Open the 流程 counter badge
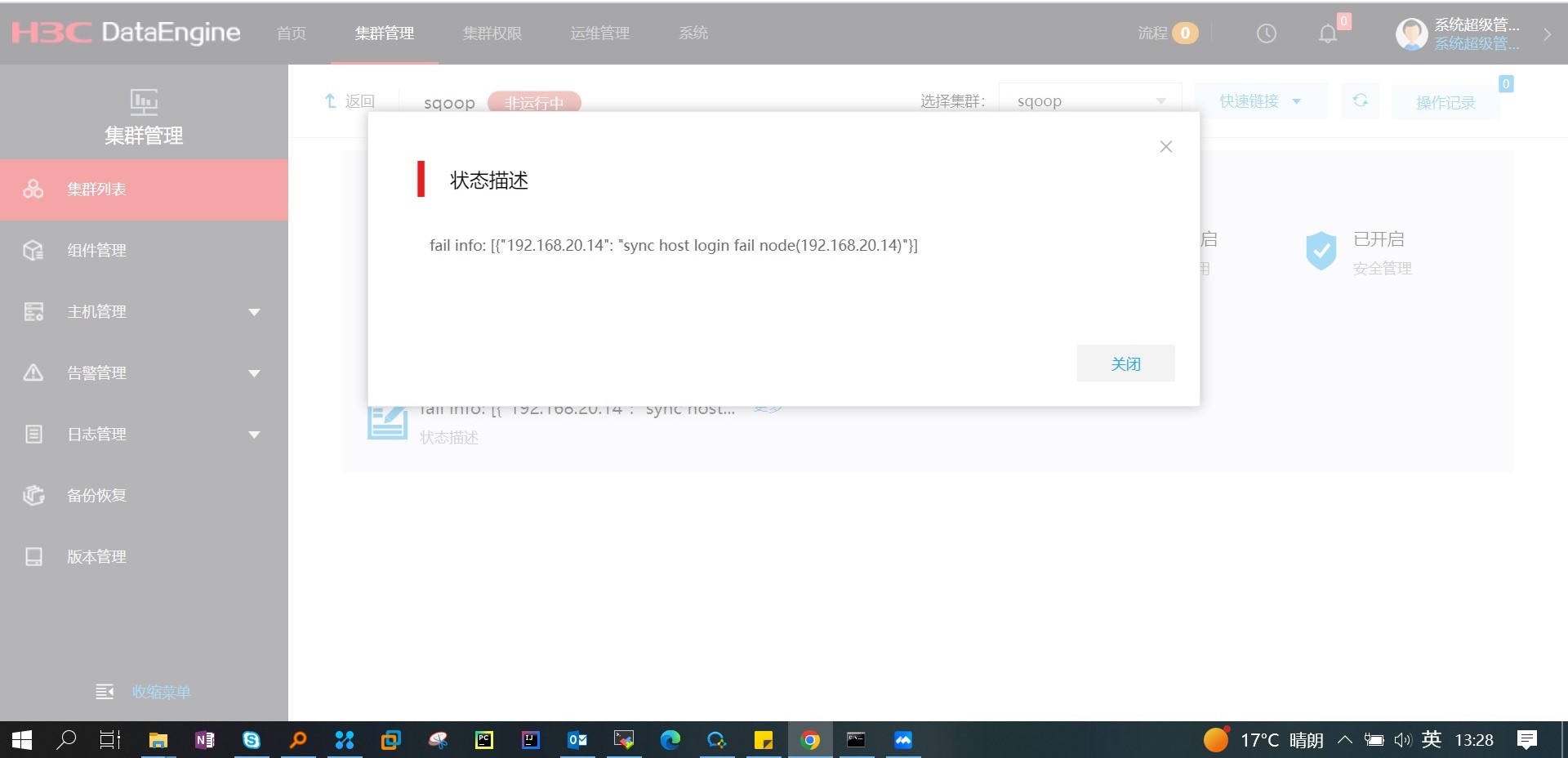Viewport: 1568px width, 758px height. coord(1185,33)
